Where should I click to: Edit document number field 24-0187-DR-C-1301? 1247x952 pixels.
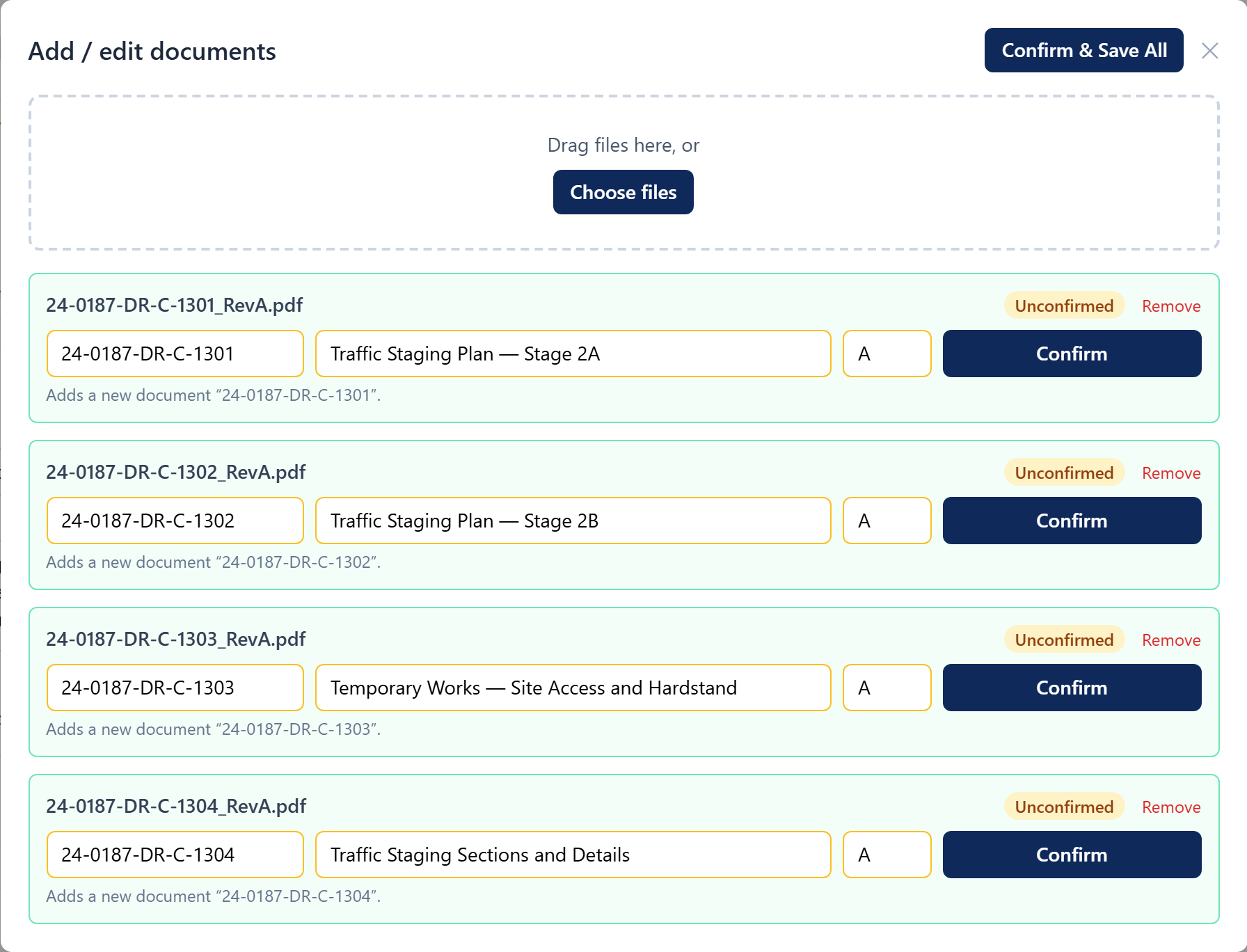click(175, 354)
